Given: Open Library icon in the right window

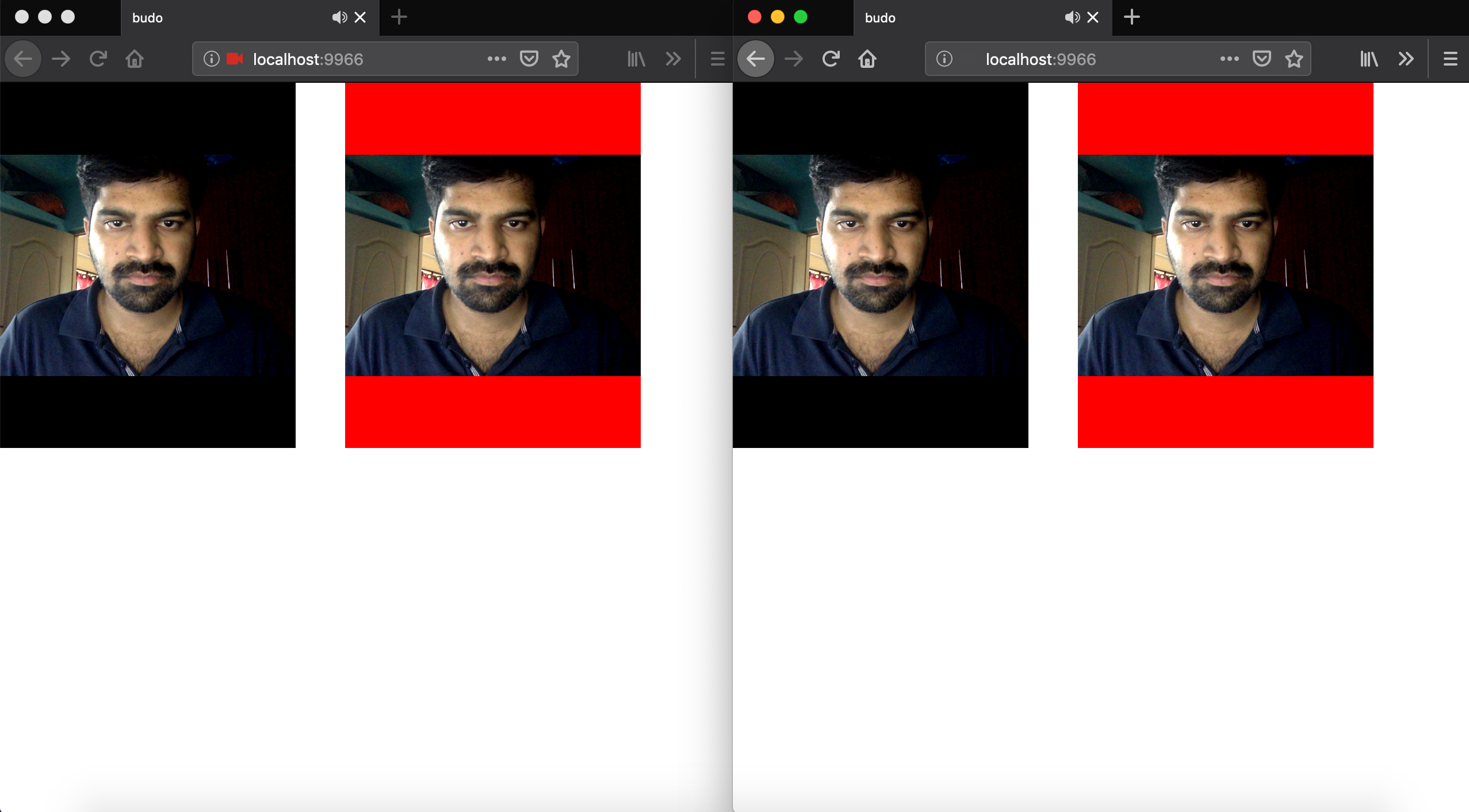Looking at the screenshot, I should (1369, 59).
